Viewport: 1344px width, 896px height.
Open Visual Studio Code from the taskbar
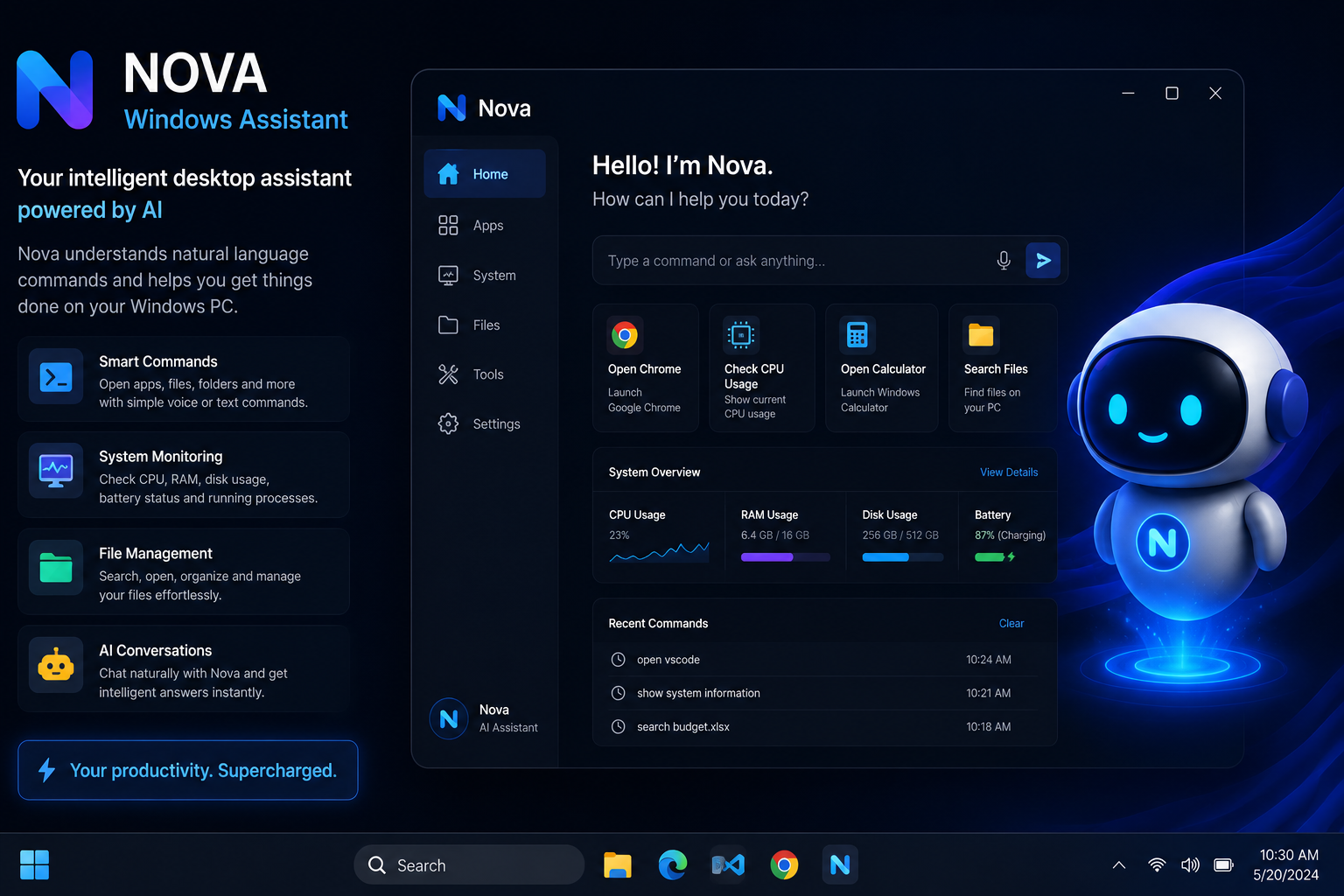pos(728,865)
